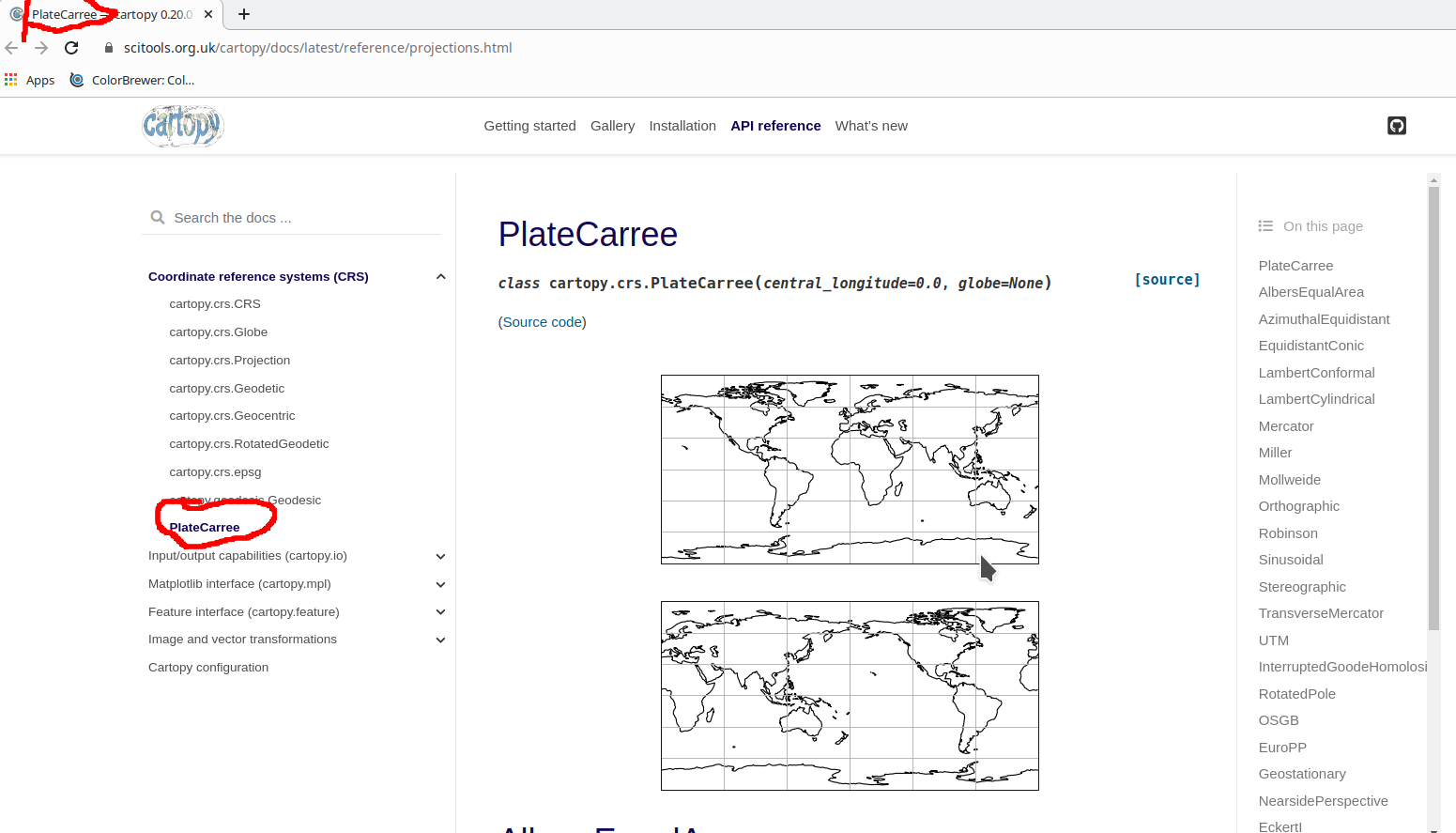The width and height of the screenshot is (1456, 833).
Task: Expand Feature interface section
Action: (x=440, y=612)
